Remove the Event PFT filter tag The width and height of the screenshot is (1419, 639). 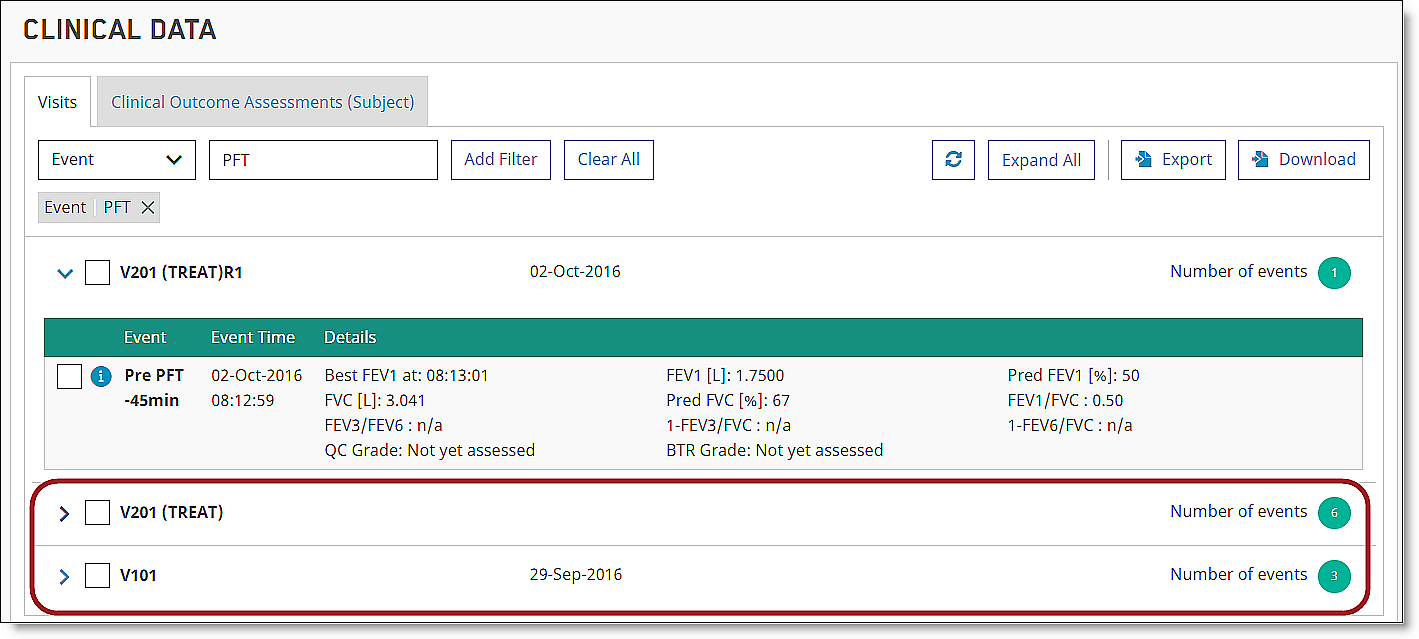tap(147, 207)
